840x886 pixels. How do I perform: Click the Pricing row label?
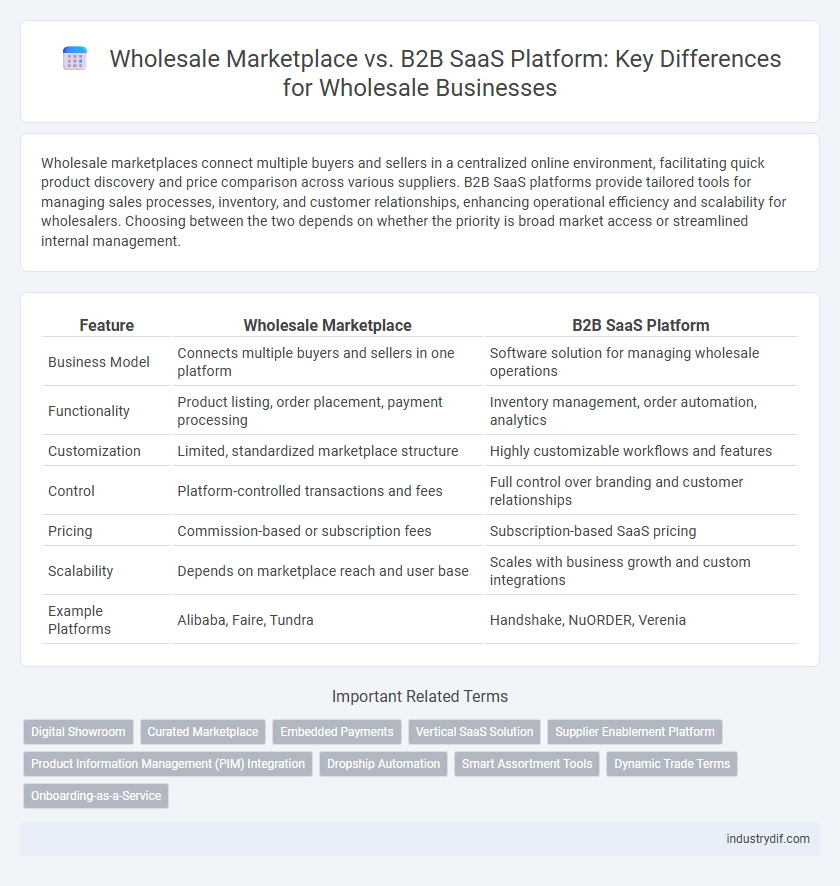pos(70,531)
